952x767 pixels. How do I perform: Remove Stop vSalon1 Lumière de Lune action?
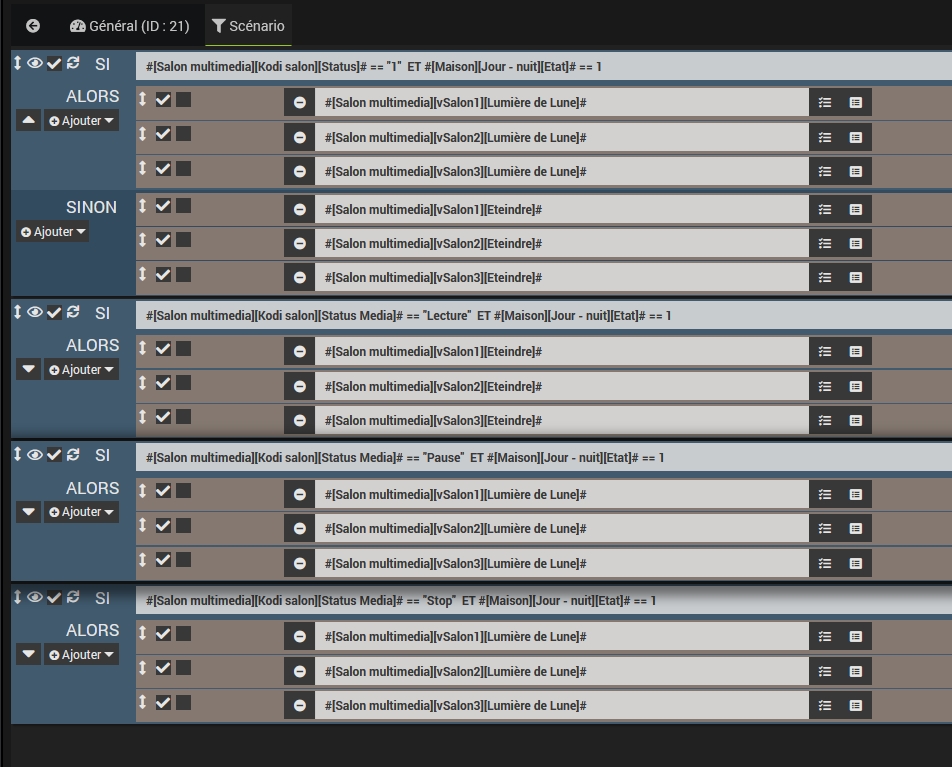299,636
